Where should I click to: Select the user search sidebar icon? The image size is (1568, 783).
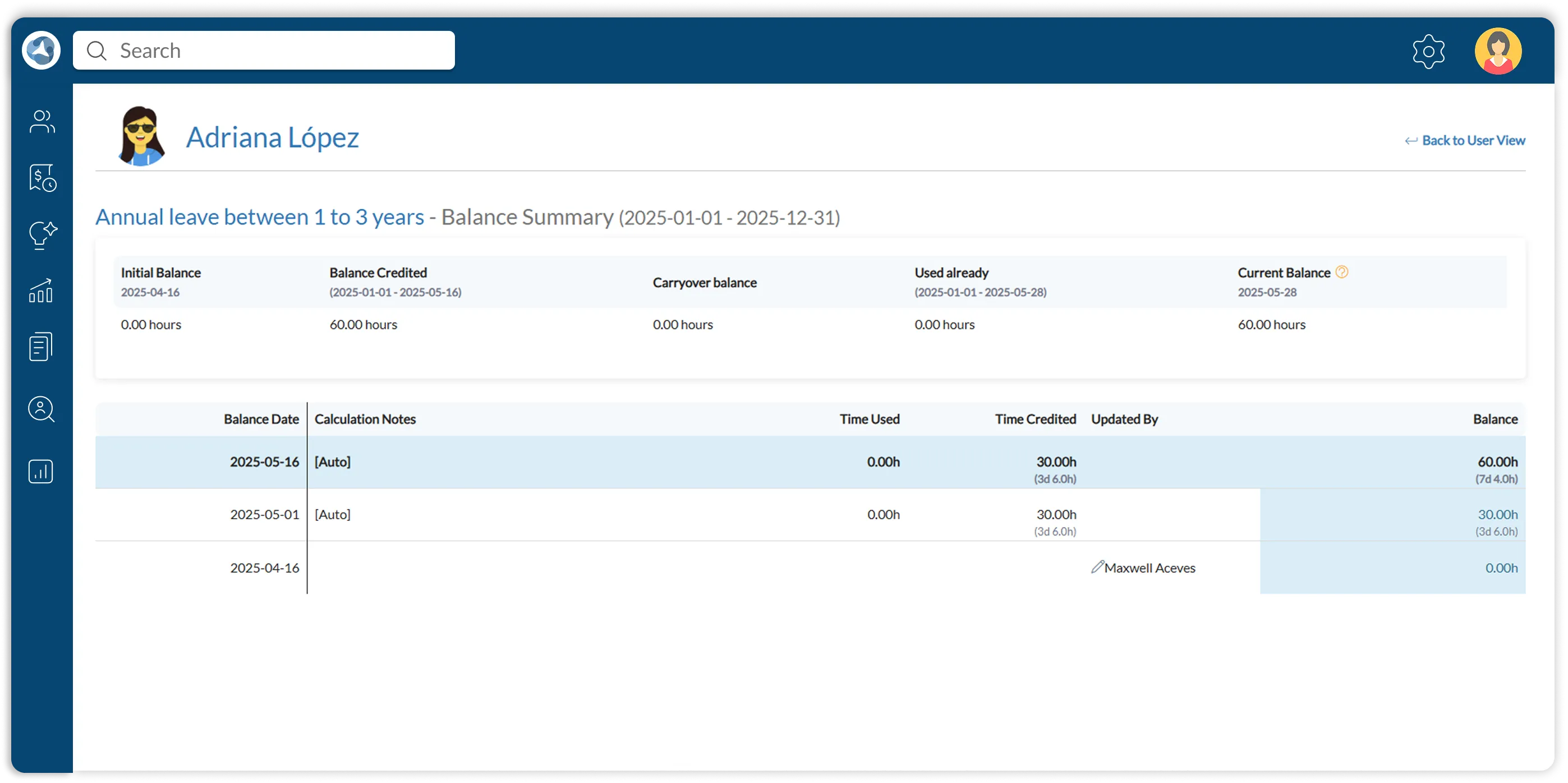(x=41, y=410)
